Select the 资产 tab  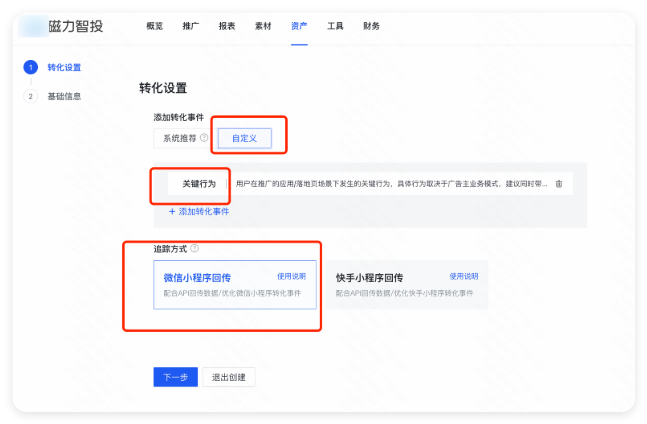(299, 26)
